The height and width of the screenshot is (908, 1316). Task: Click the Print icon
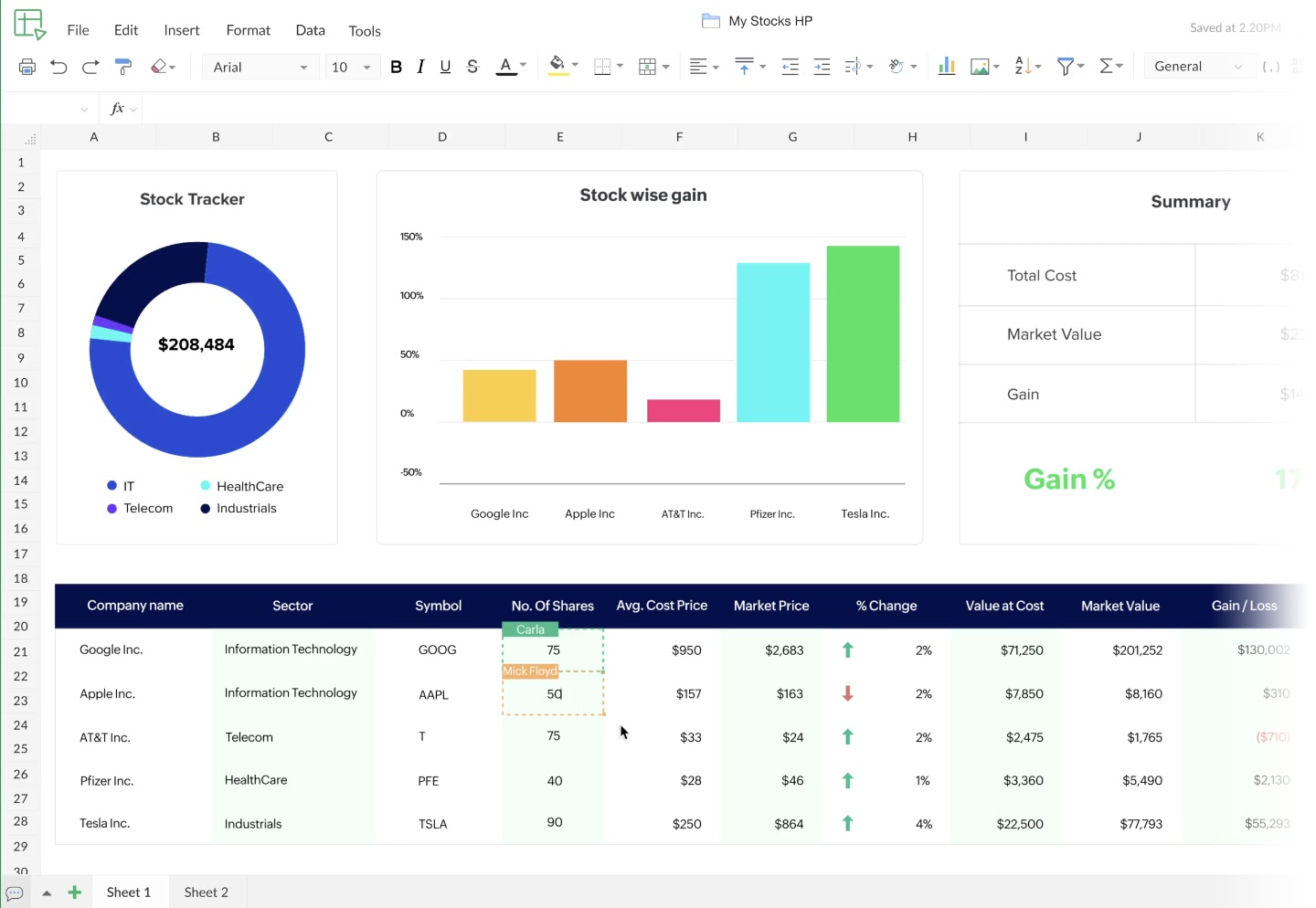pos(27,66)
